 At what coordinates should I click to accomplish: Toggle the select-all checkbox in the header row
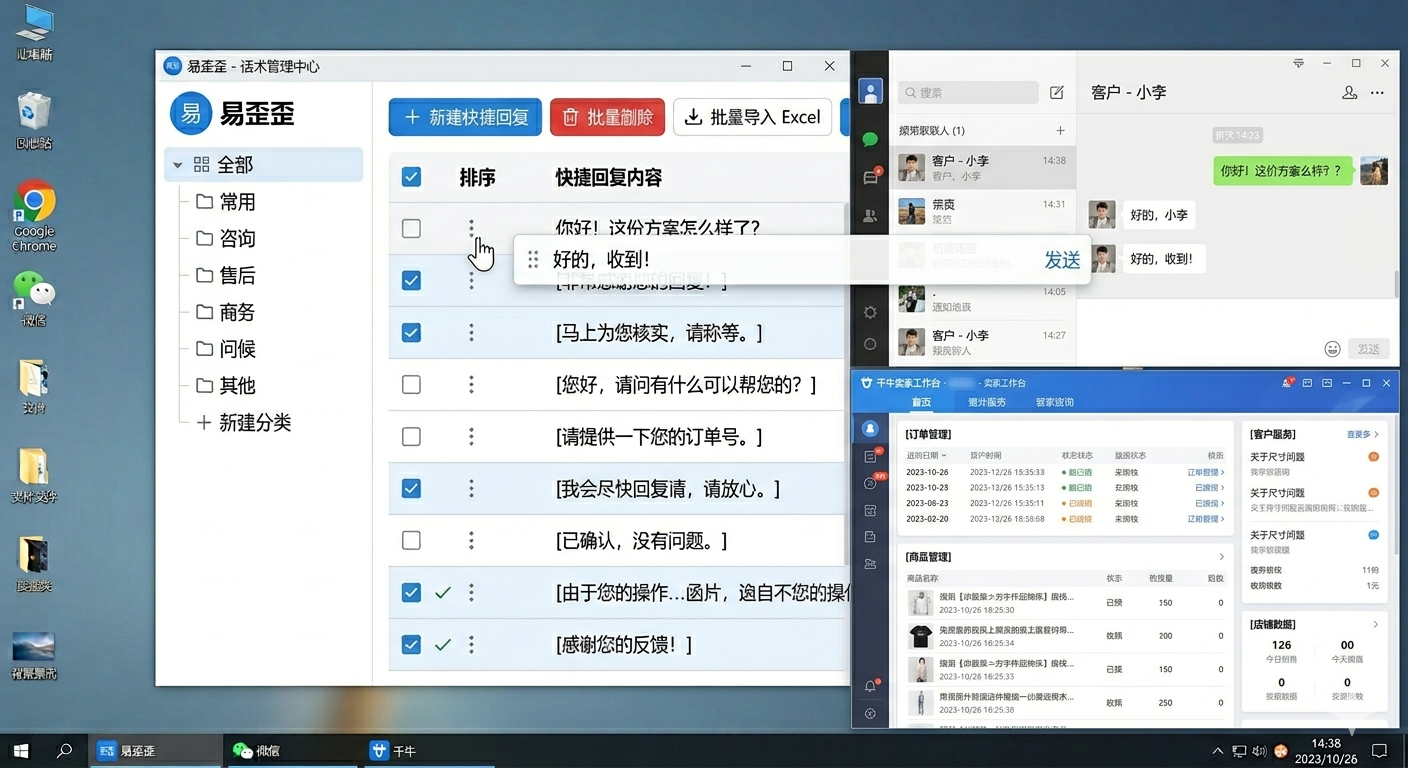pos(411,176)
